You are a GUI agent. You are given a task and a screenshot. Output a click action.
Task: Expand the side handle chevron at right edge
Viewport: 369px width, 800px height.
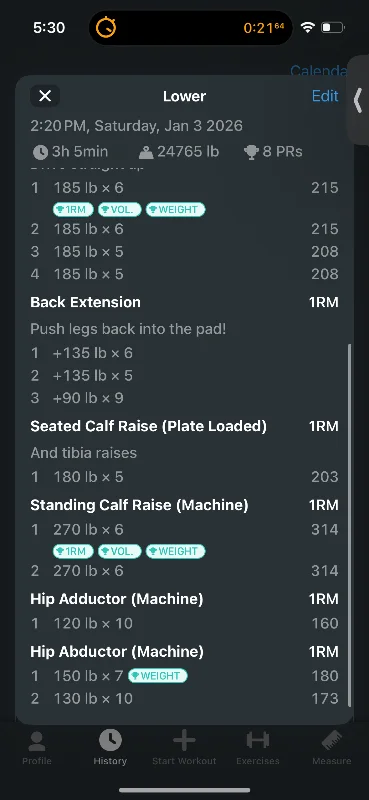coord(358,100)
